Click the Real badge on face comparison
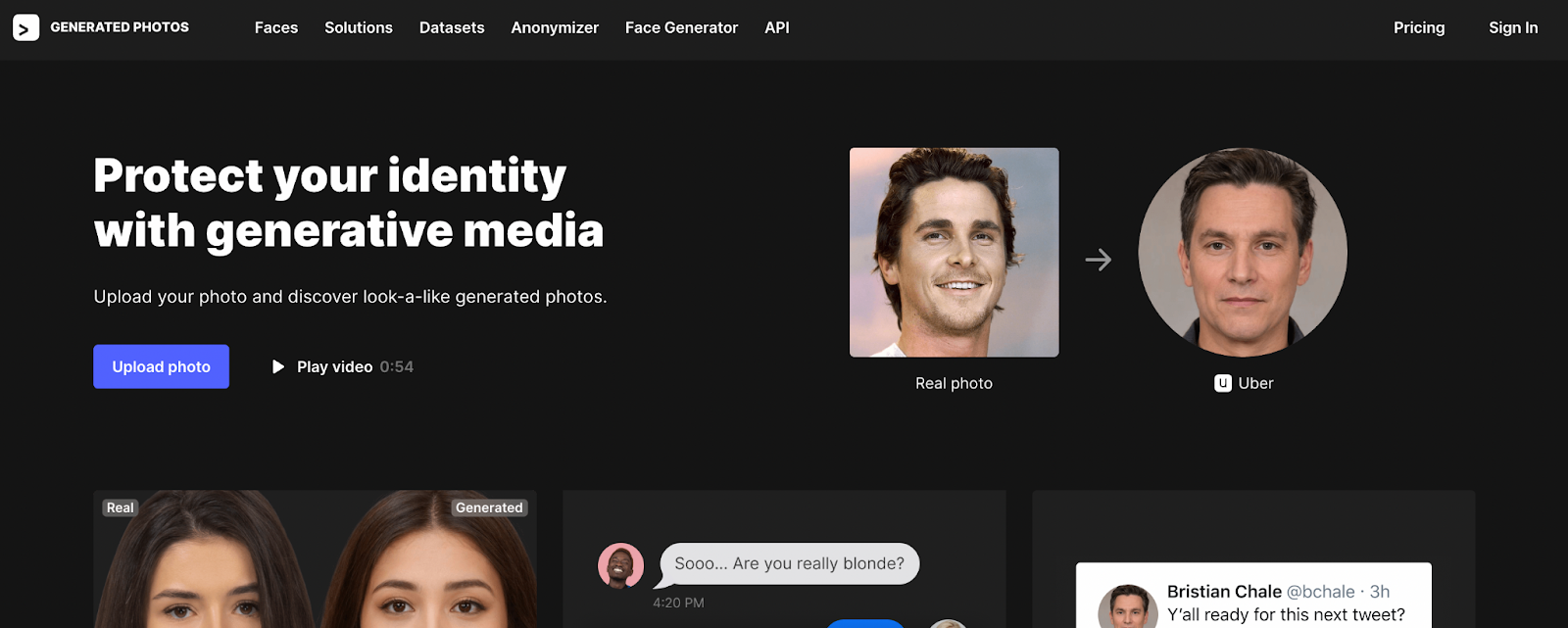The image size is (1568, 628). 121,507
